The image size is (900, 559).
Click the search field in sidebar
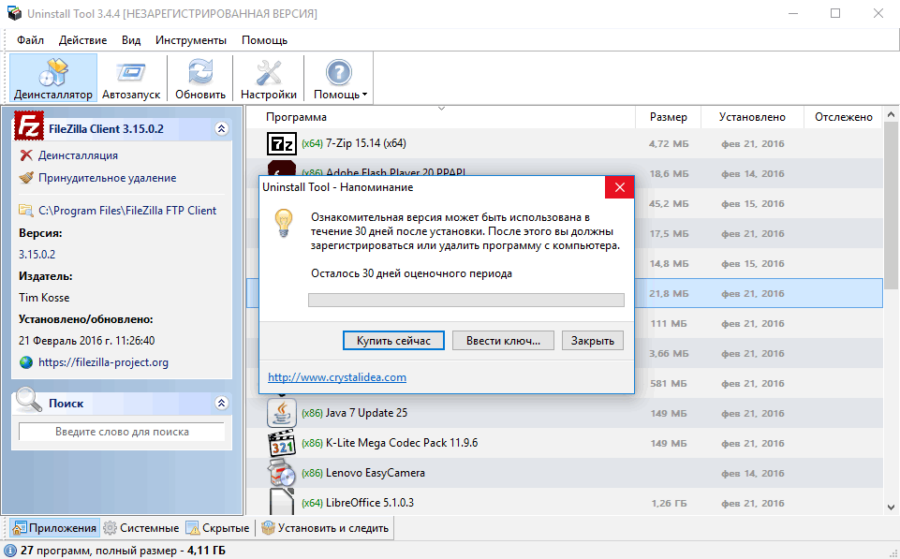[122, 432]
